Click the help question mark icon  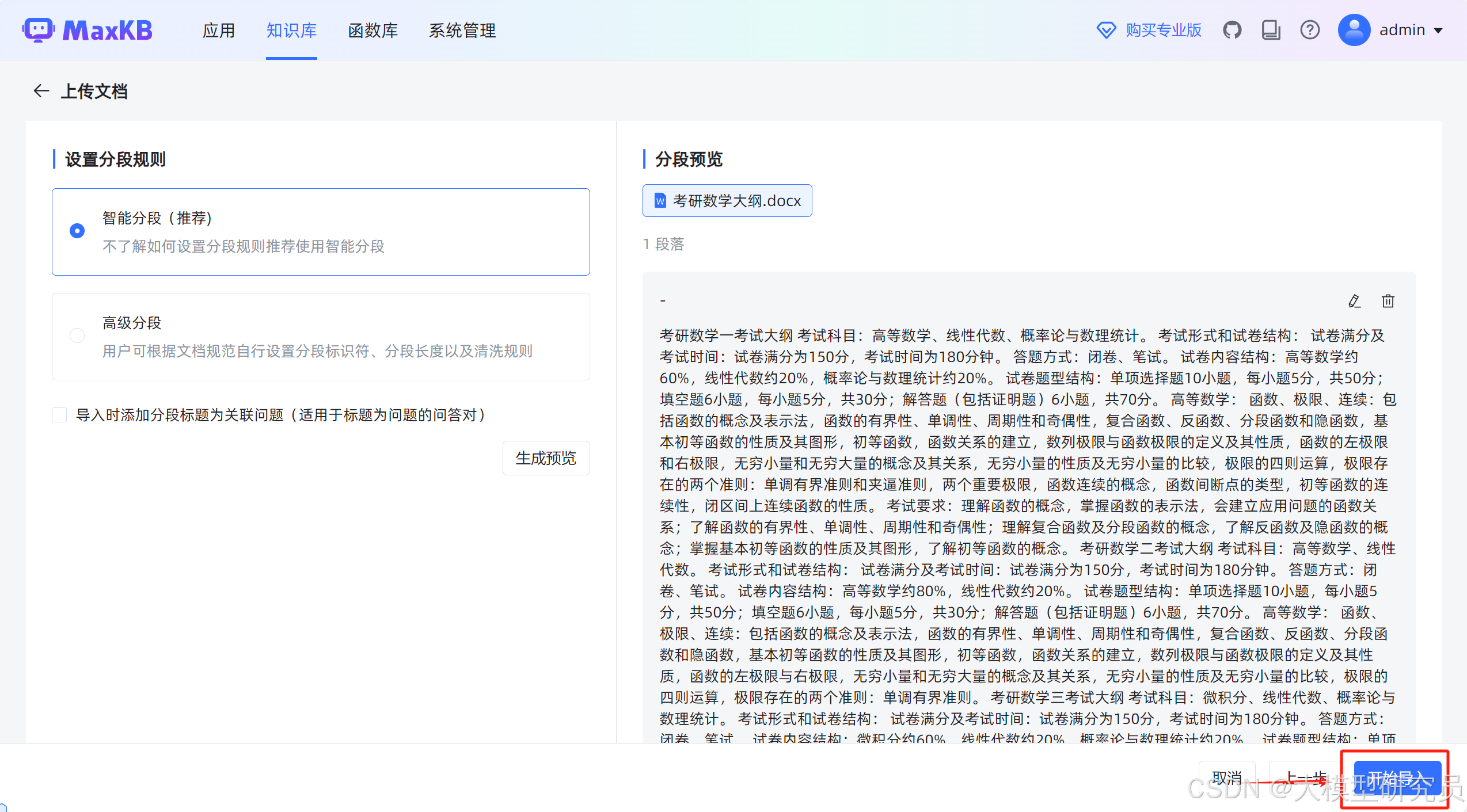[x=1310, y=30]
